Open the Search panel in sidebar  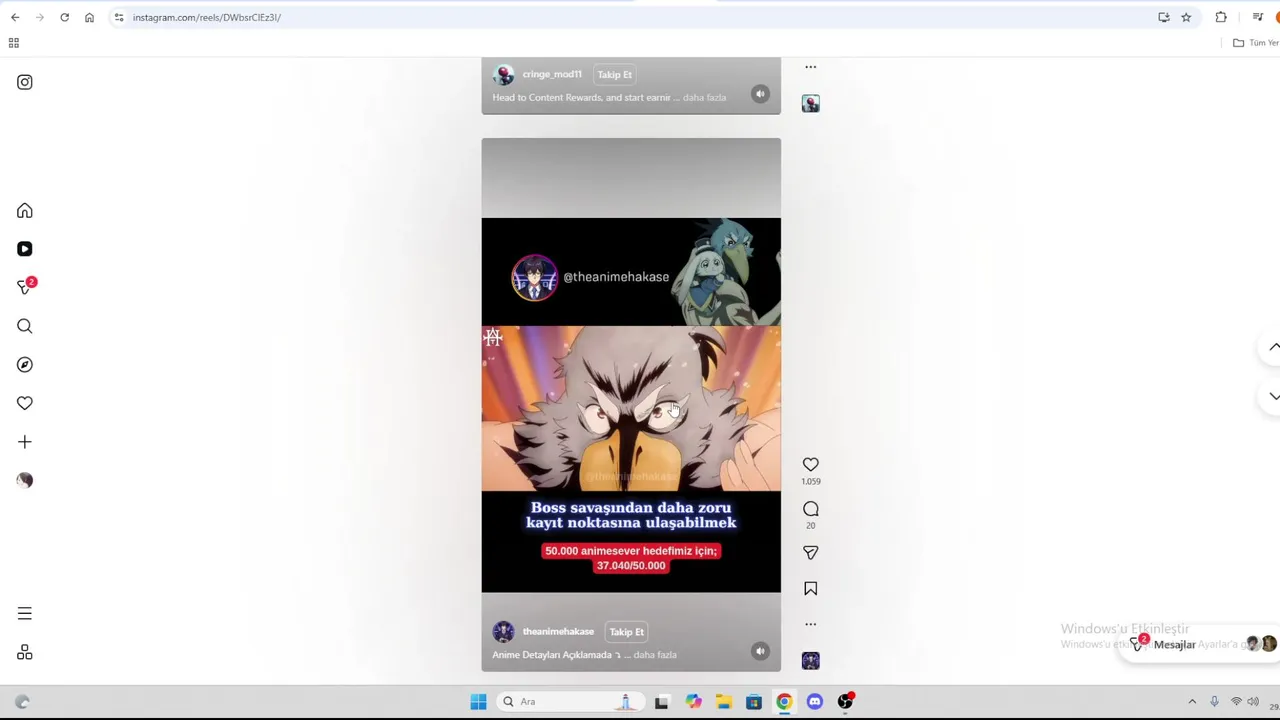[x=25, y=326]
